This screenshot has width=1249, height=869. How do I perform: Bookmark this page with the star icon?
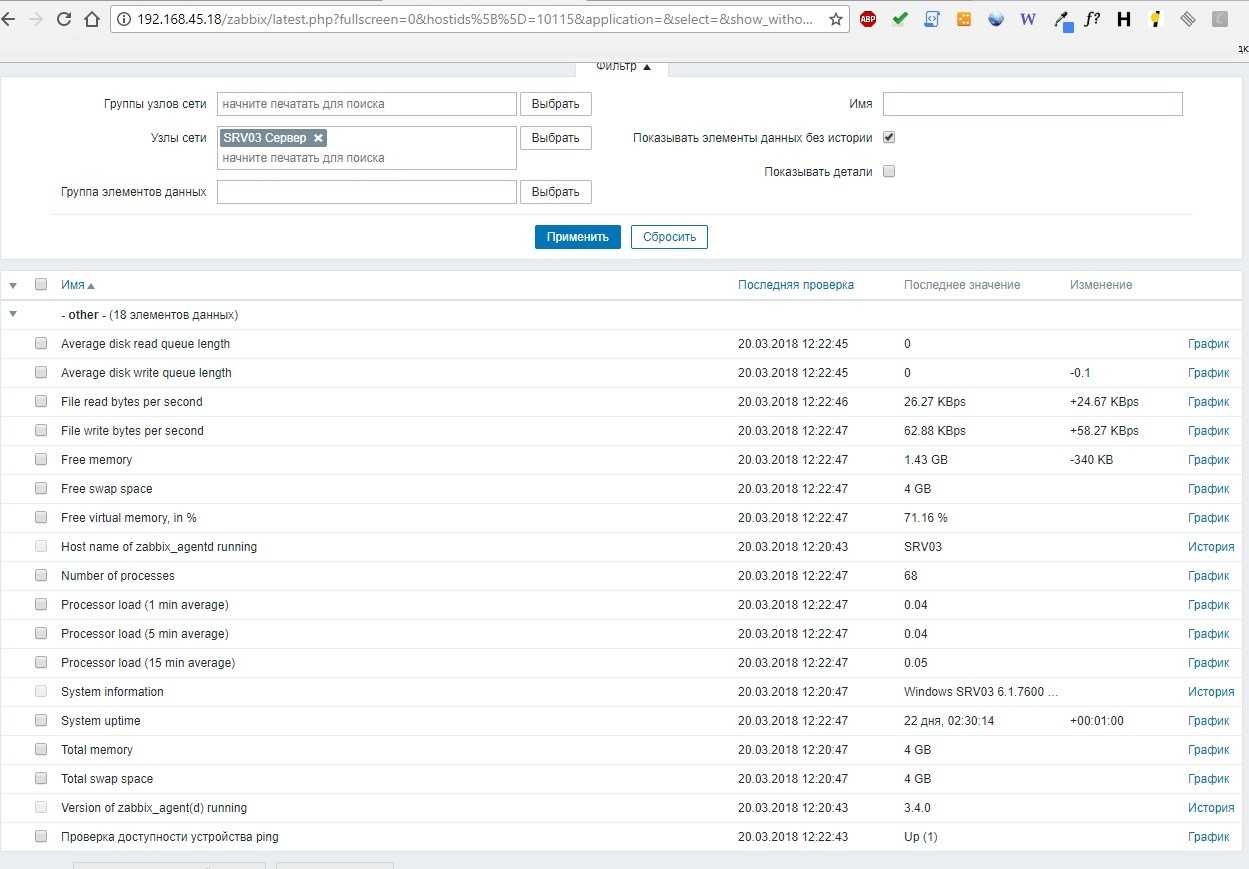[x=836, y=19]
